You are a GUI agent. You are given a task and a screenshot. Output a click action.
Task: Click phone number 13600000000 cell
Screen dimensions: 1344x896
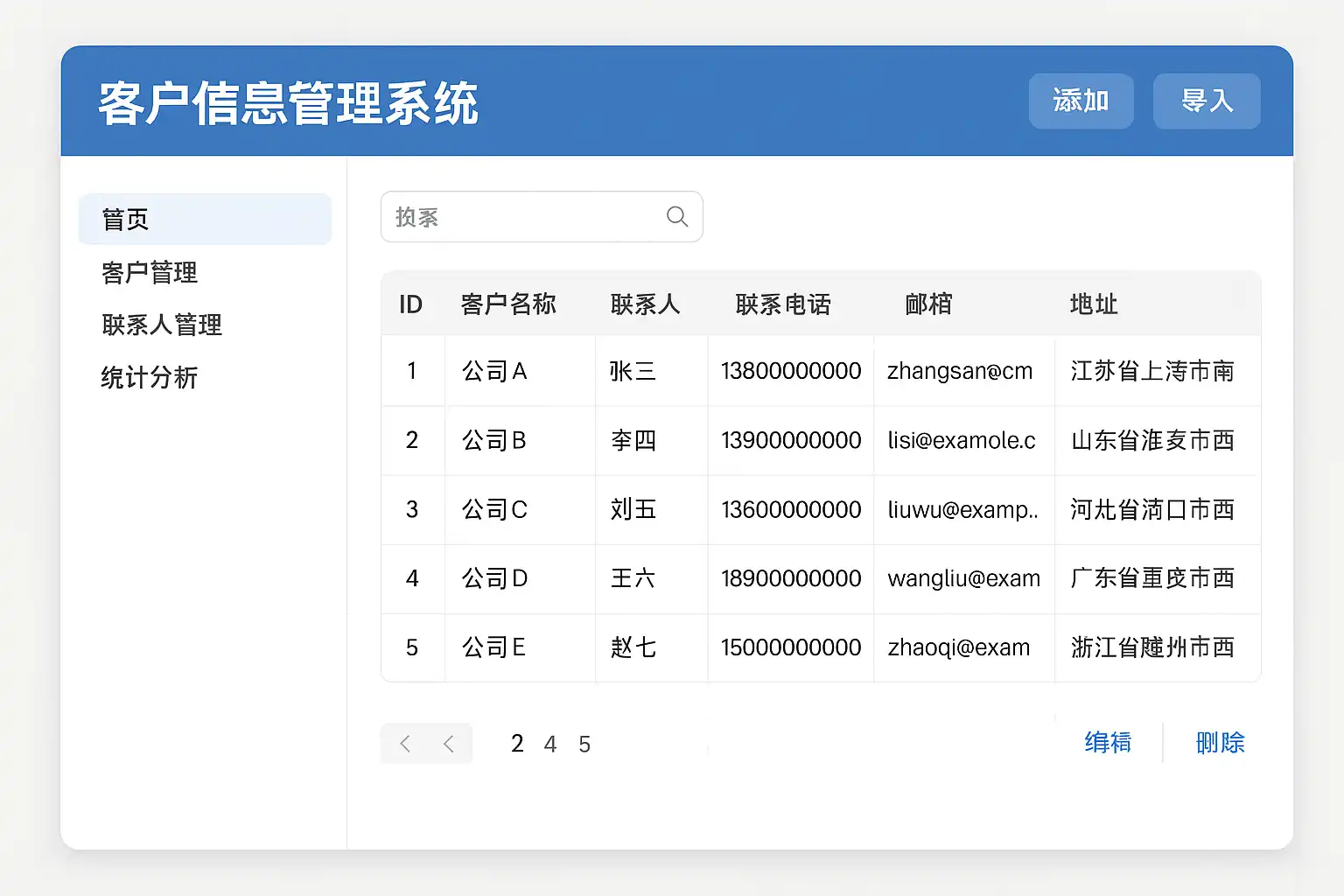click(x=791, y=509)
